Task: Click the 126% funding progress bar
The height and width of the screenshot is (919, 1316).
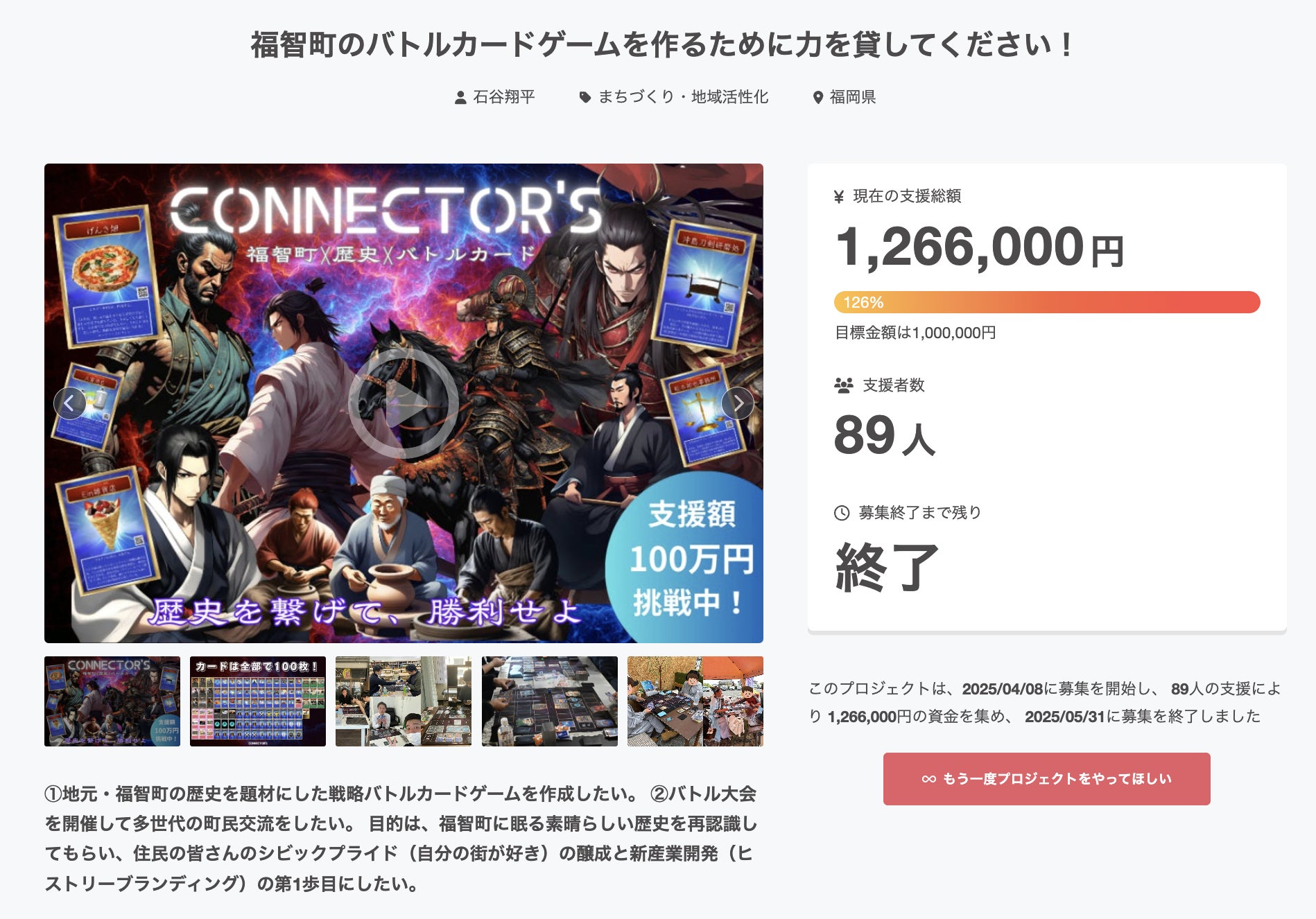Action: tap(1047, 302)
